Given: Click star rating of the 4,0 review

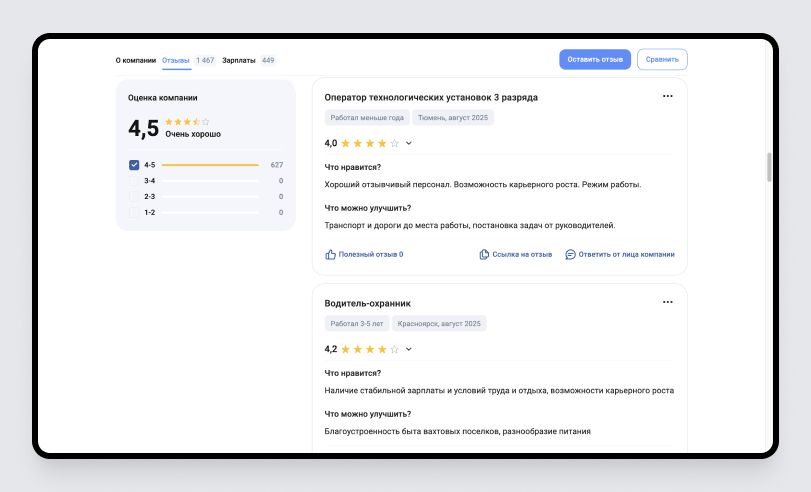Looking at the screenshot, I should 370,143.
